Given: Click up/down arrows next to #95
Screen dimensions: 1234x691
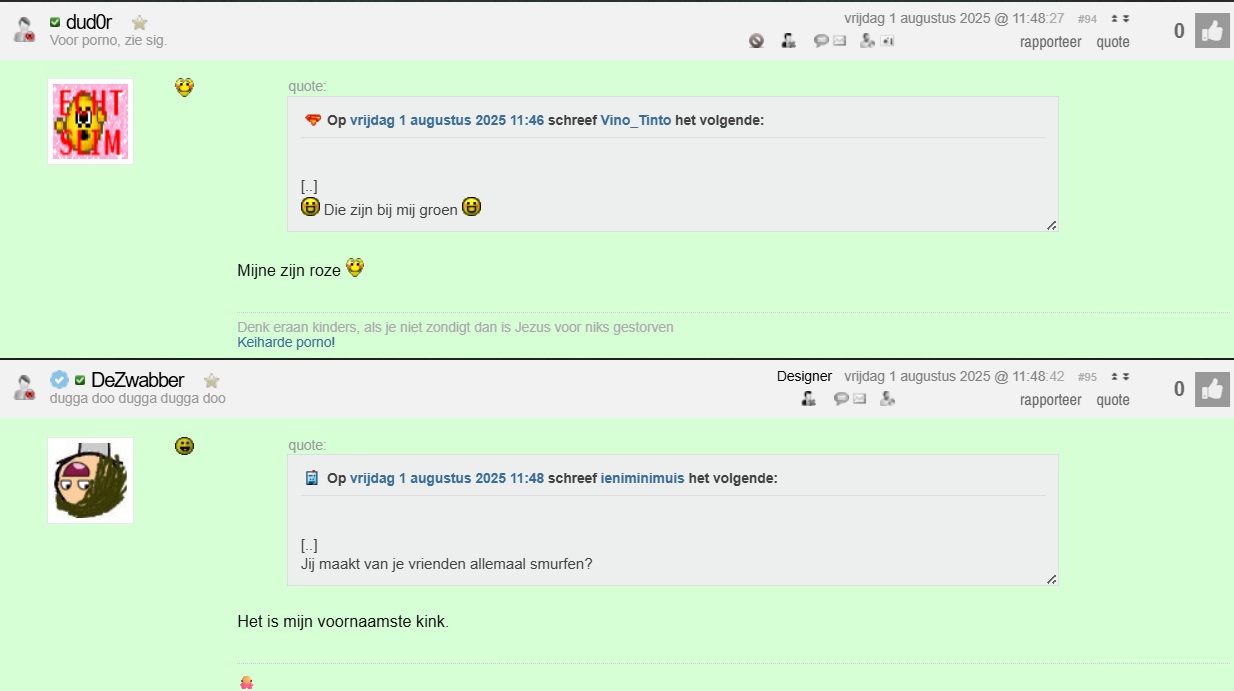Looking at the screenshot, I should pyautogui.click(x=1121, y=376).
